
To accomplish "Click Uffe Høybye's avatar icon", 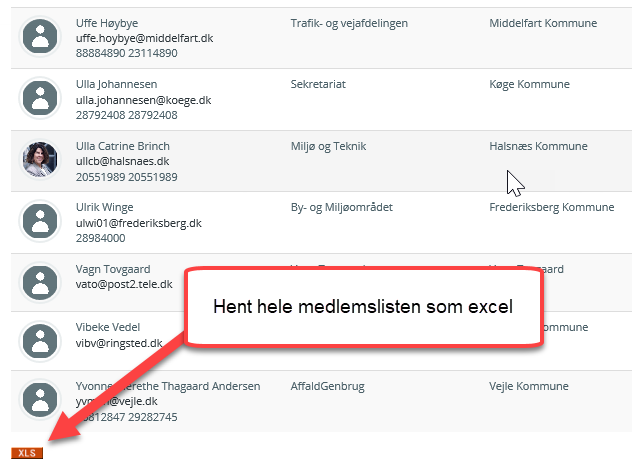I will coord(40,37).
